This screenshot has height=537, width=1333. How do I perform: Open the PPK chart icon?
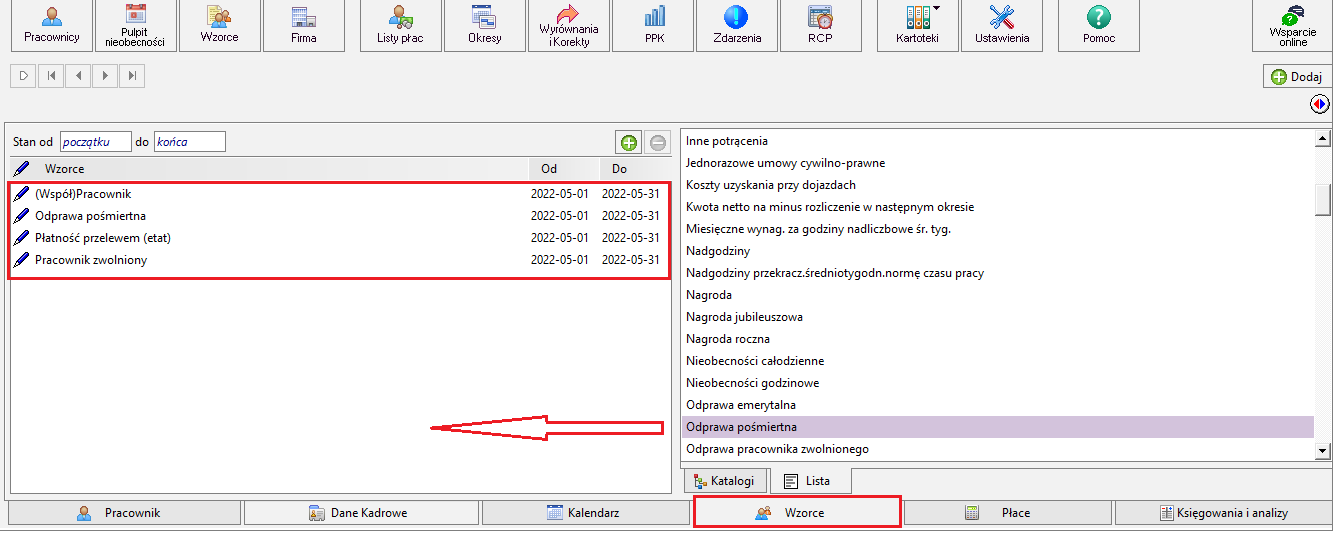coord(654,26)
